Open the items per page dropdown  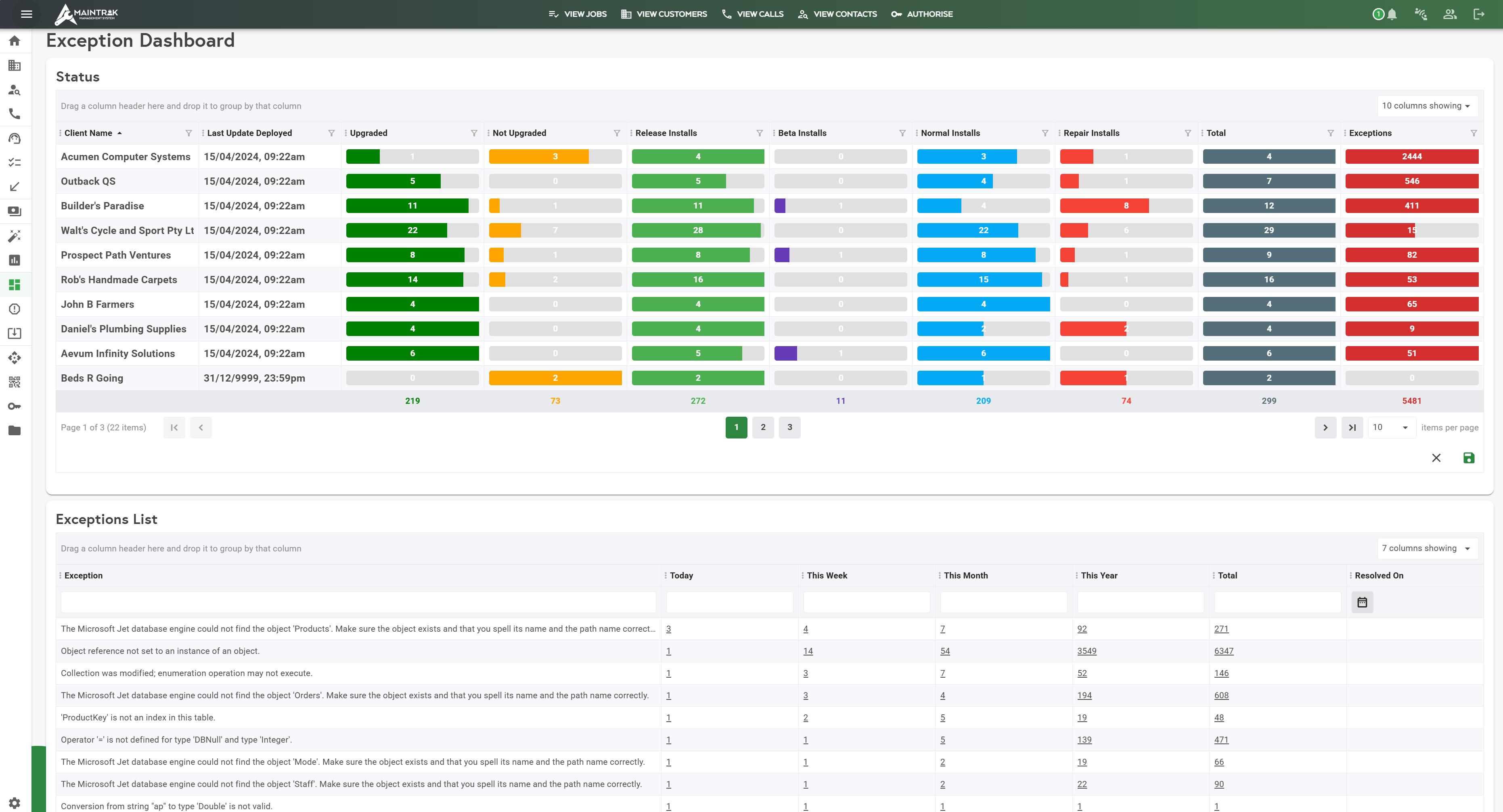tap(1392, 428)
